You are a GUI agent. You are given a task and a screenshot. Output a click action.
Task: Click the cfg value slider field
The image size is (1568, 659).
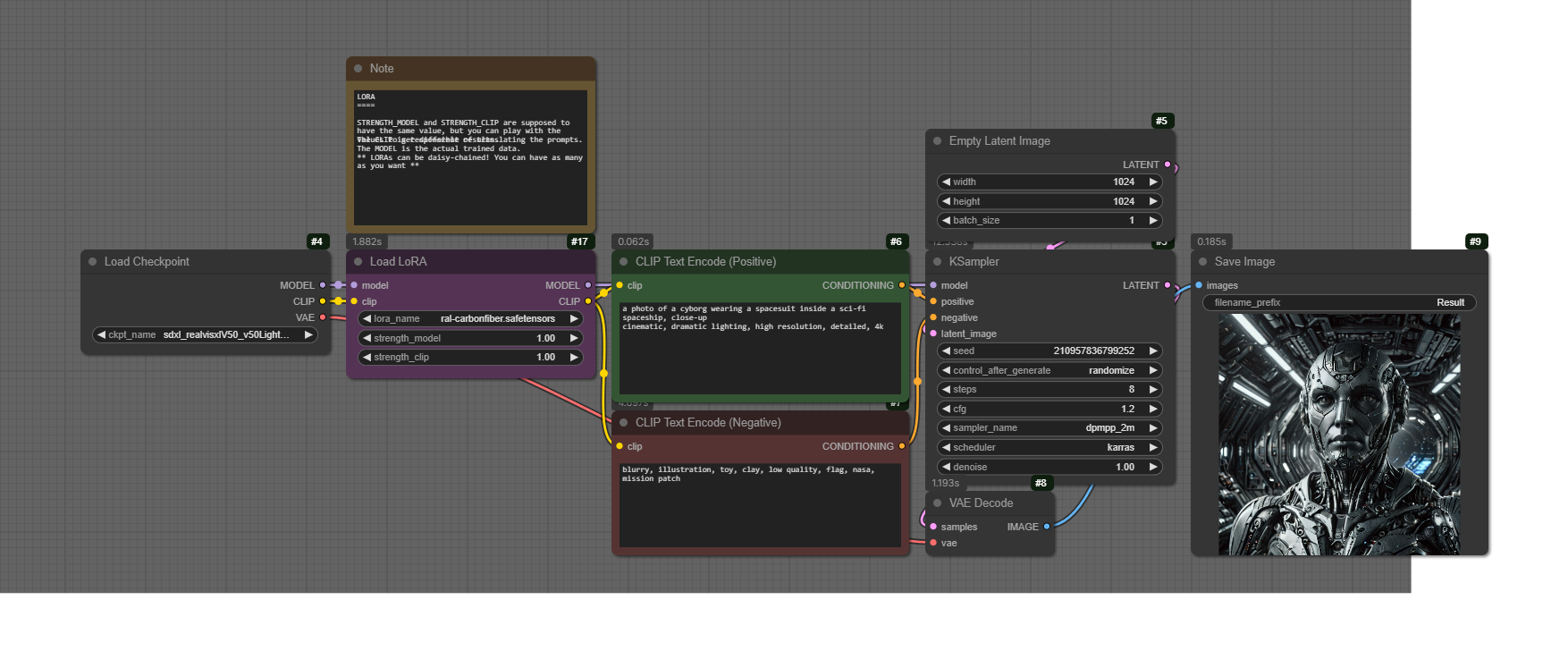tap(1050, 409)
